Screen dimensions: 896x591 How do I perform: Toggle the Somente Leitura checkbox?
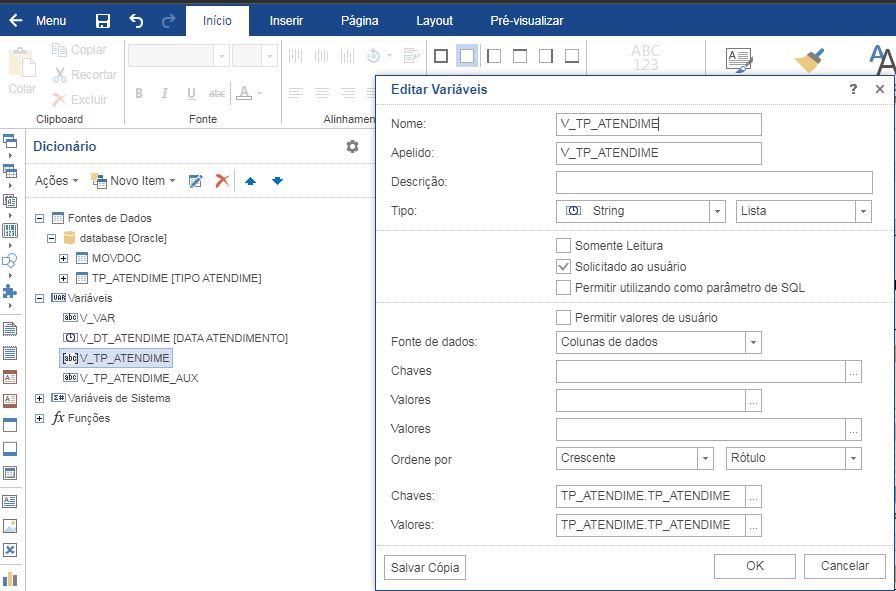[x=563, y=246]
